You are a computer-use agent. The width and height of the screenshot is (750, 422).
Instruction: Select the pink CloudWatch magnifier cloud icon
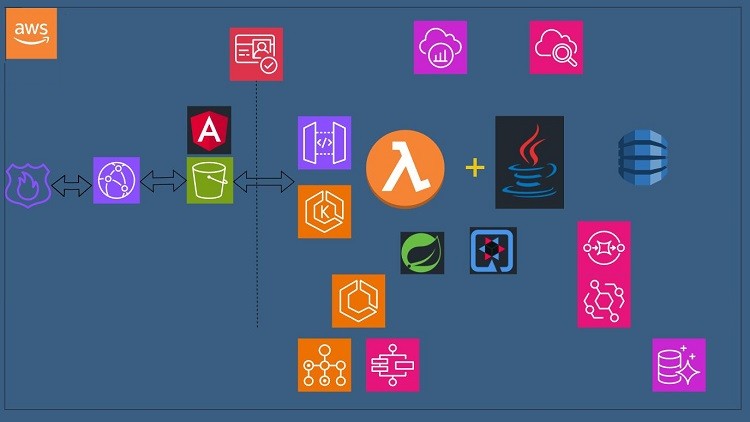point(556,47)
